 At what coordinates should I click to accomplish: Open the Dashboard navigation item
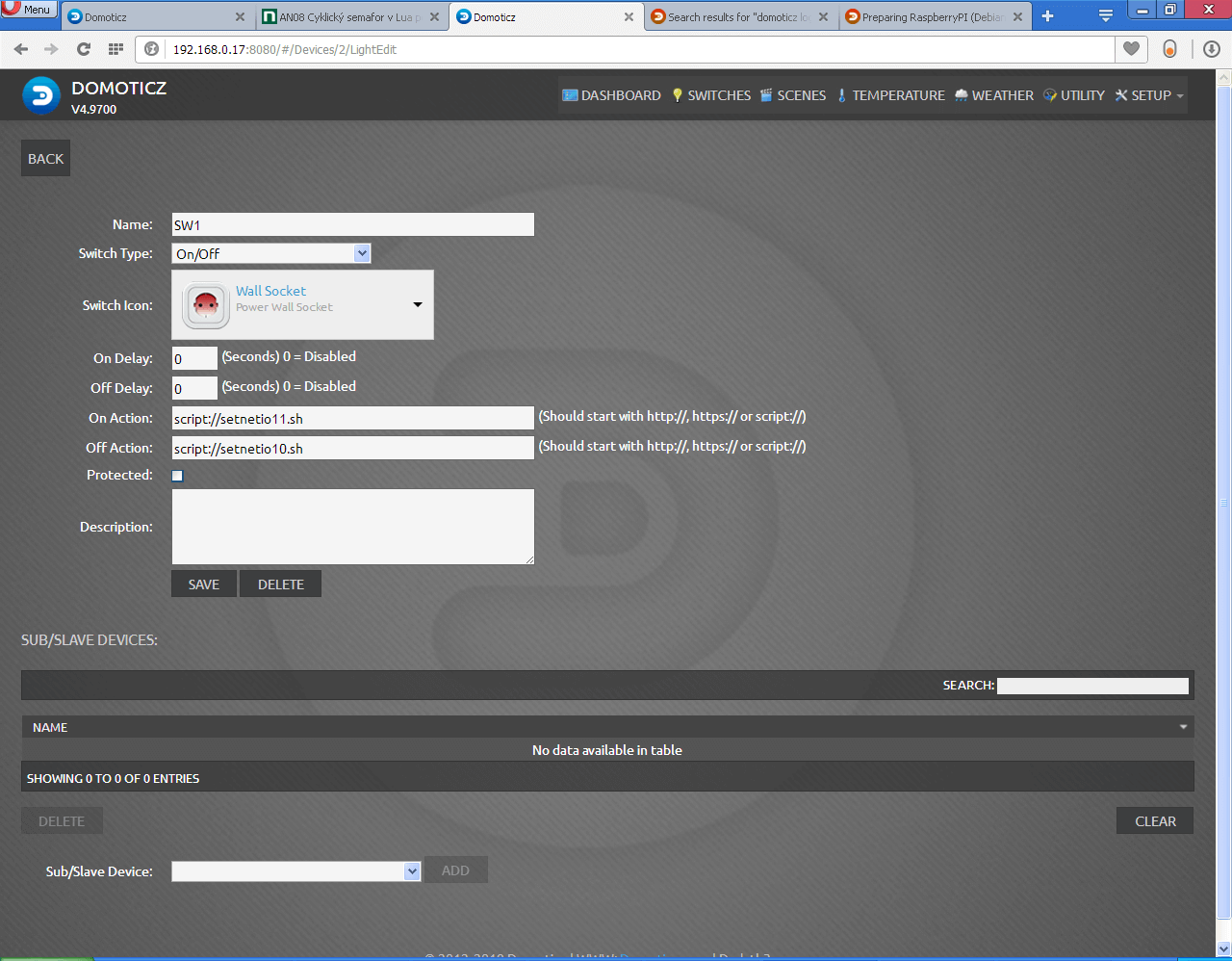(x=611, y=95)
